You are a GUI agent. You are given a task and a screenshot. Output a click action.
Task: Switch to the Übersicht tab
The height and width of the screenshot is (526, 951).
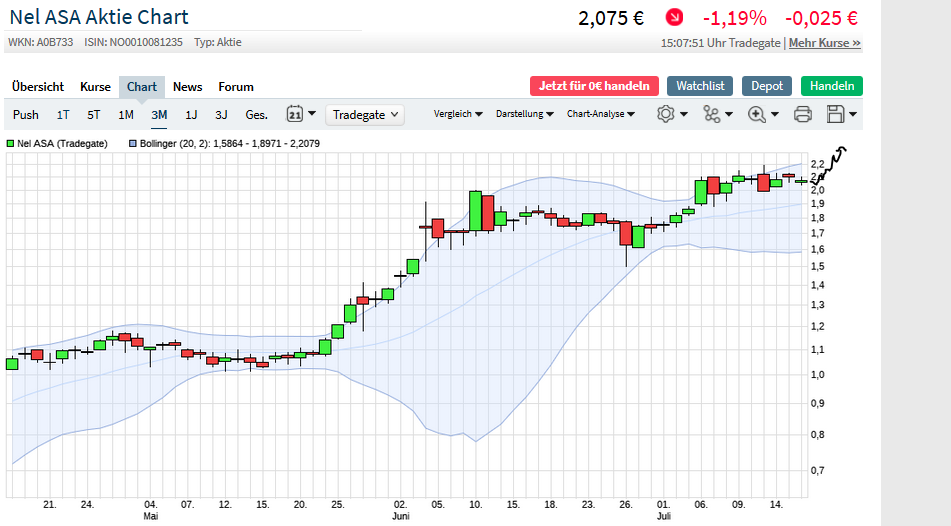tap(38, 87)
